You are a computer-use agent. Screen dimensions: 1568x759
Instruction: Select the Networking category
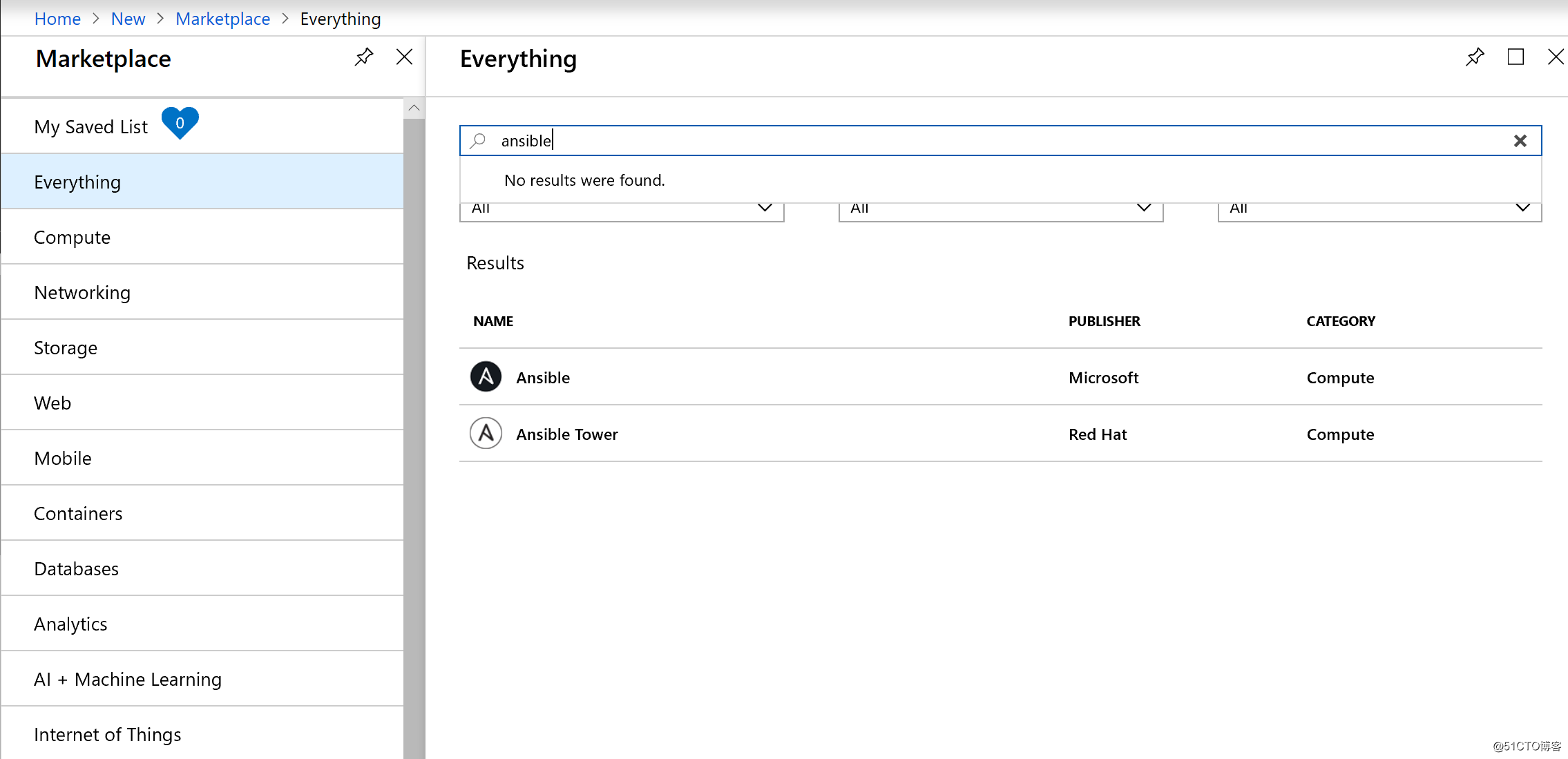202,292
